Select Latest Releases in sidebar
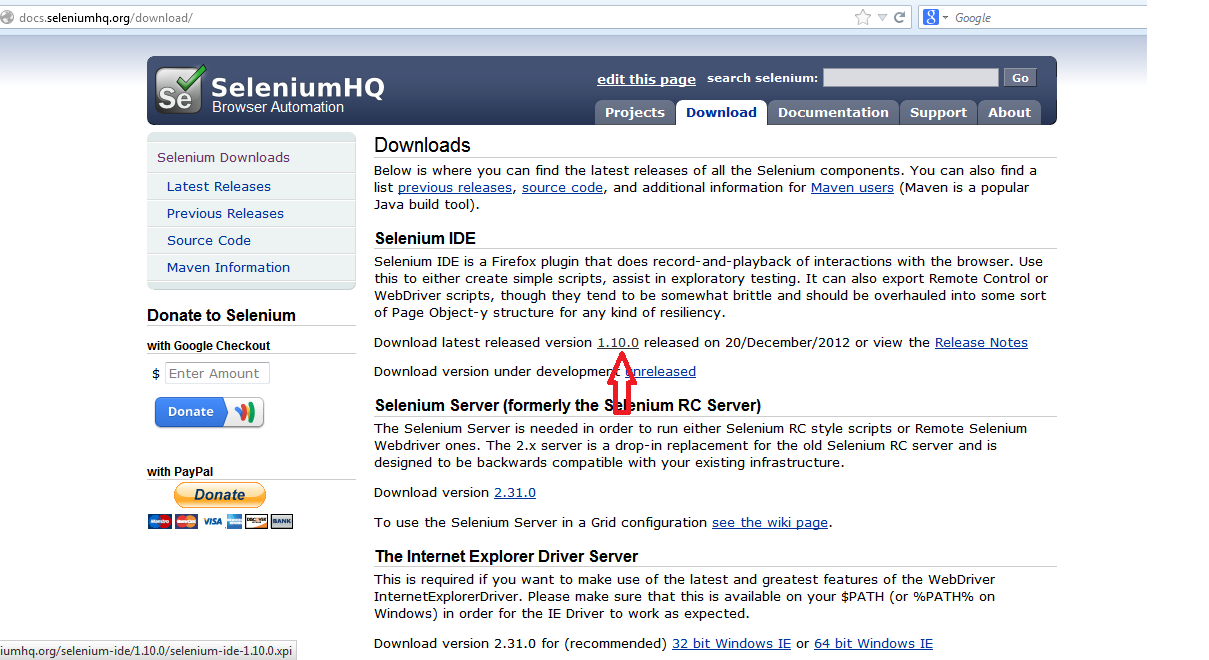 (219, 186)
